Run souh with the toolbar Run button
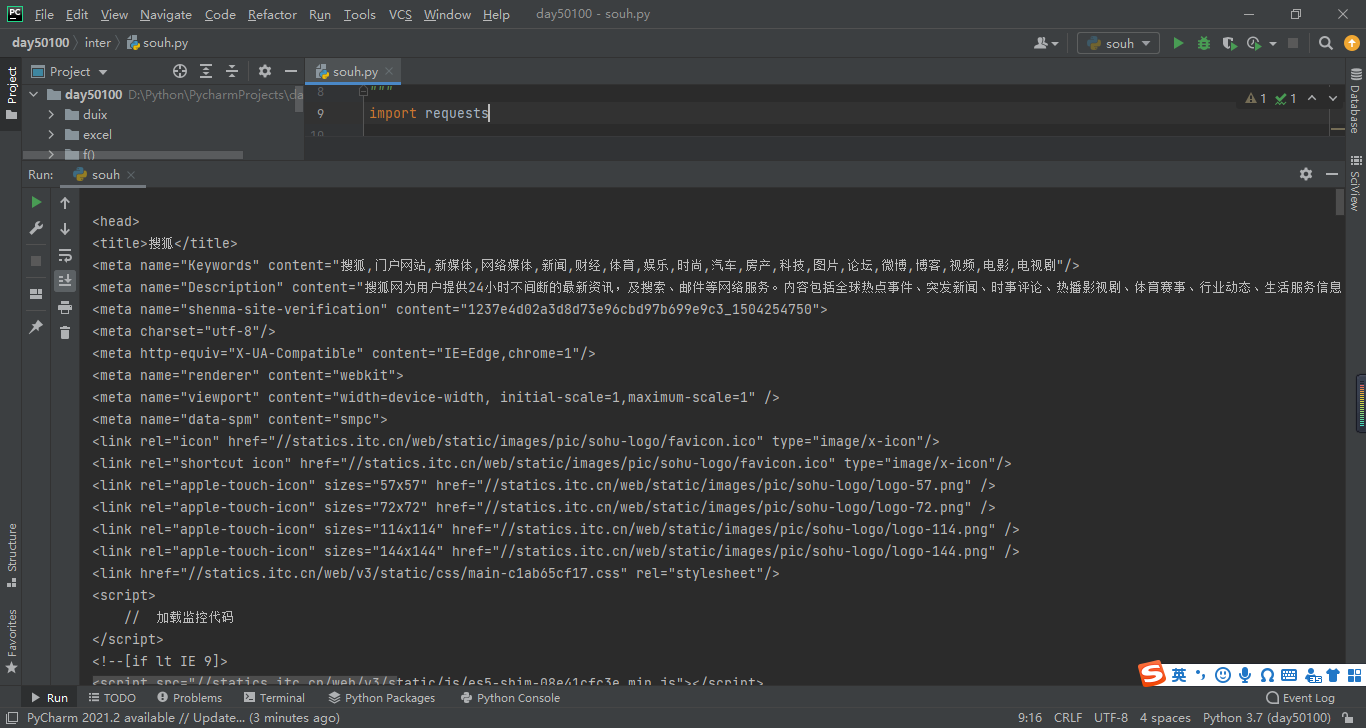 click(x=1178, y=43)
